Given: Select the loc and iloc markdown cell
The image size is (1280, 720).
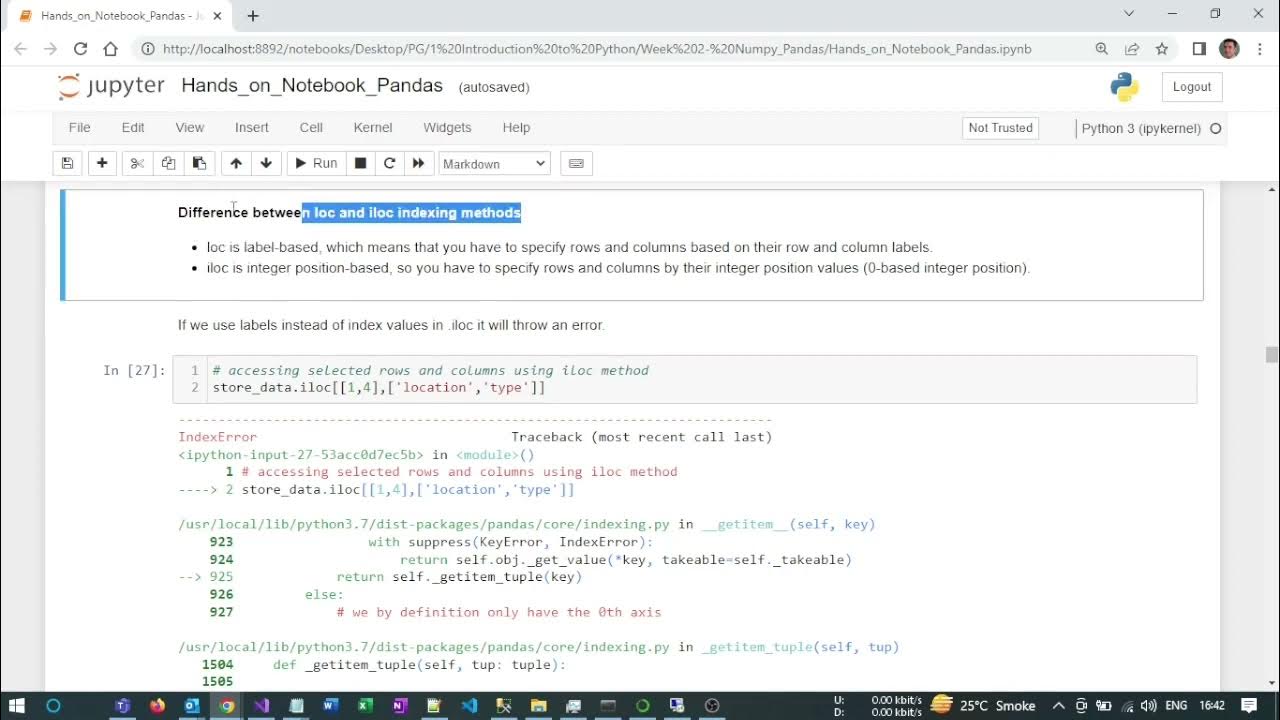Looking at the screenshot, I should 632,245.
